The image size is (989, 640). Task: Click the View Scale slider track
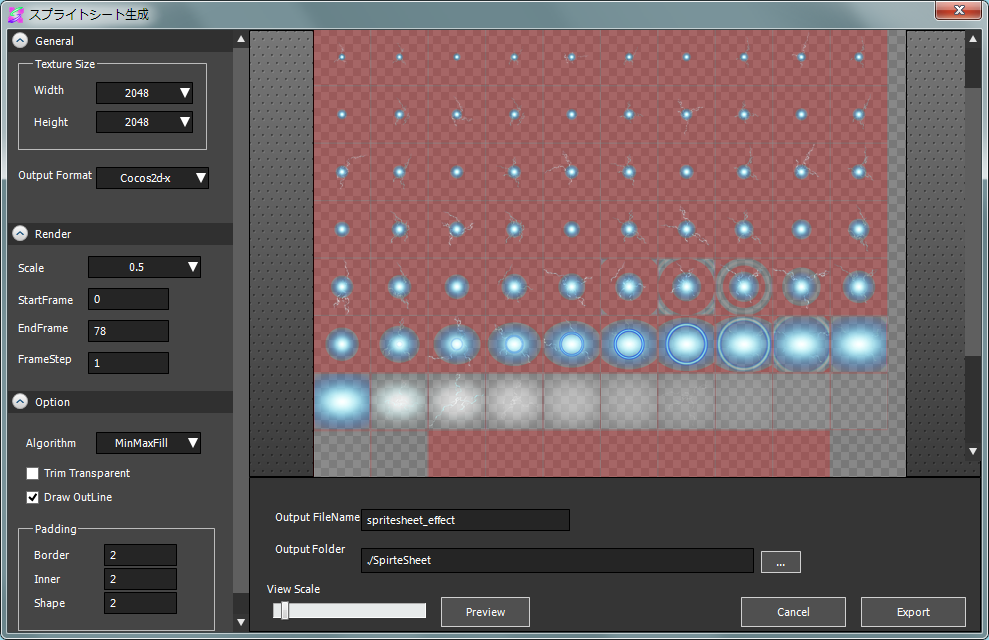tap(349, 610)
